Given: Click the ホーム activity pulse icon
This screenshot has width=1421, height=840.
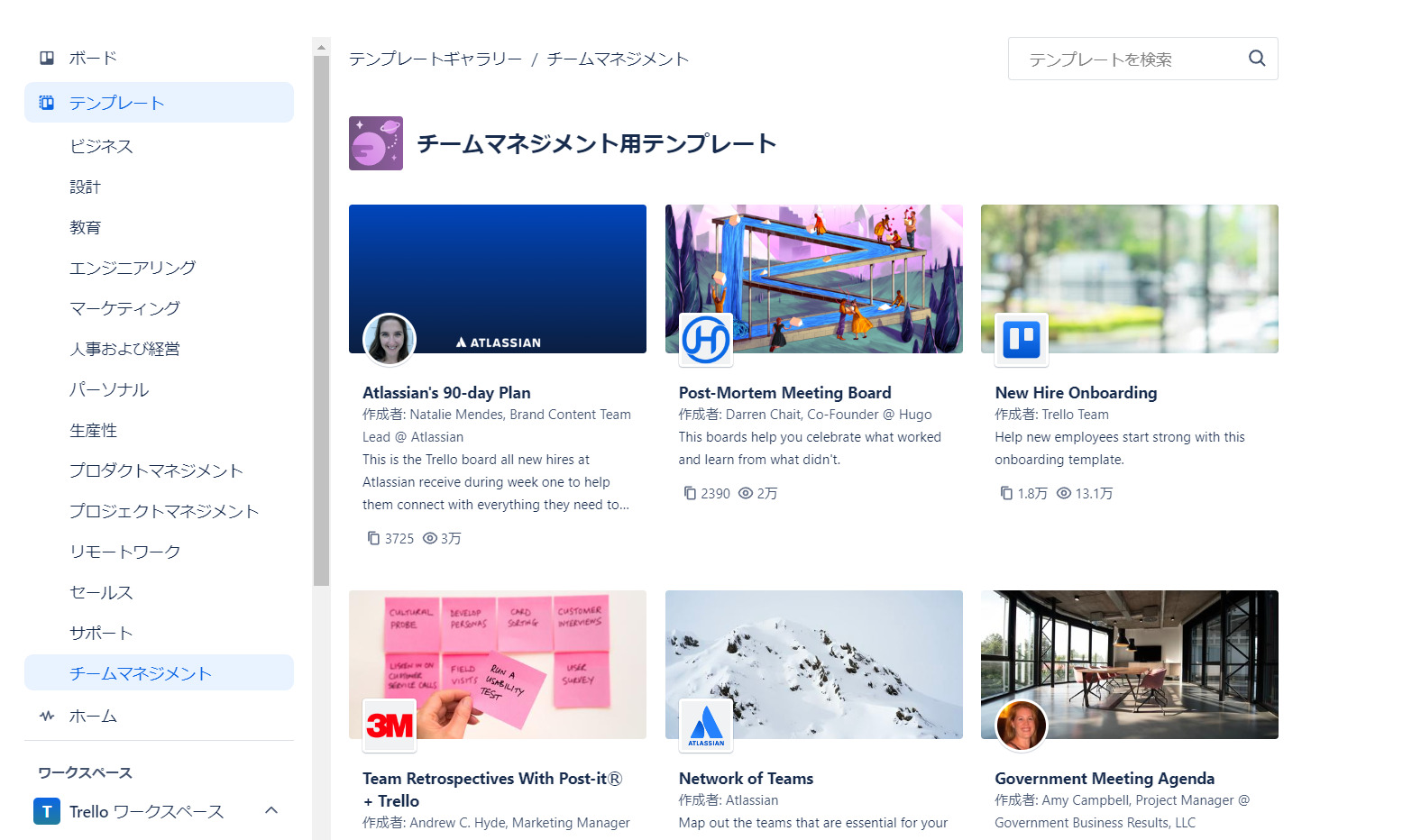Looking at the screenshot, I should pyautogui.click(x=47, y=716).
